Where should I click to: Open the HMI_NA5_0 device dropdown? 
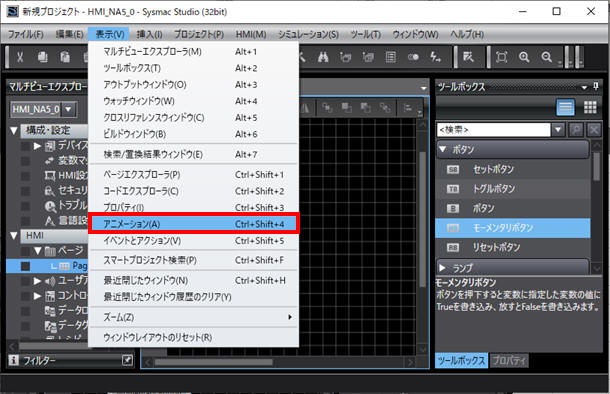68,109
